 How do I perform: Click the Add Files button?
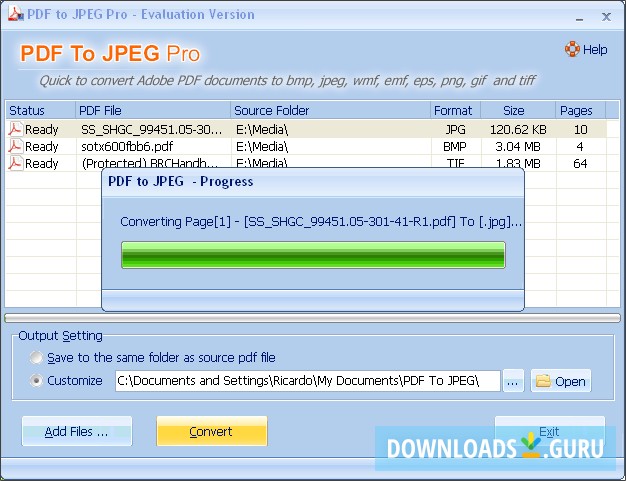[77, 431]
